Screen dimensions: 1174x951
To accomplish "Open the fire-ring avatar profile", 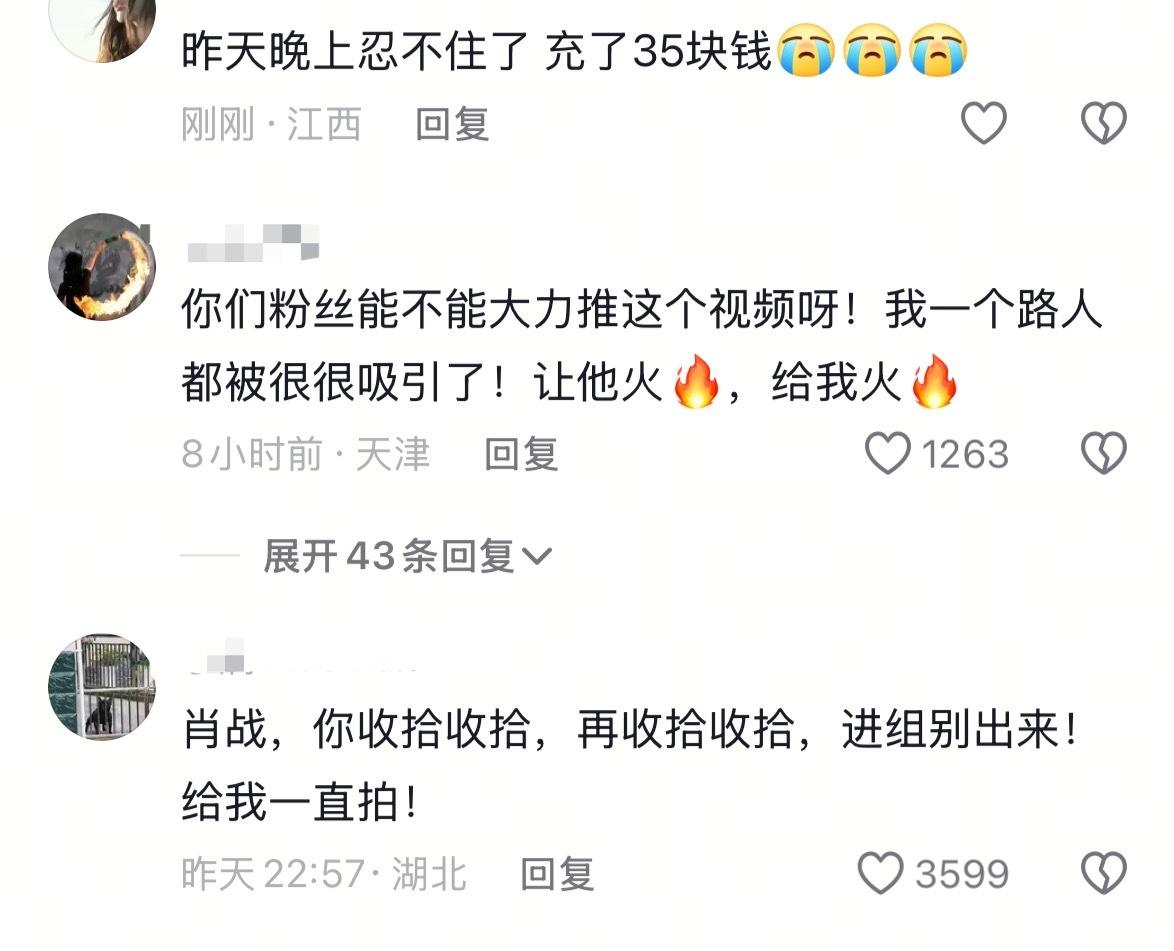I will (102, 267).
